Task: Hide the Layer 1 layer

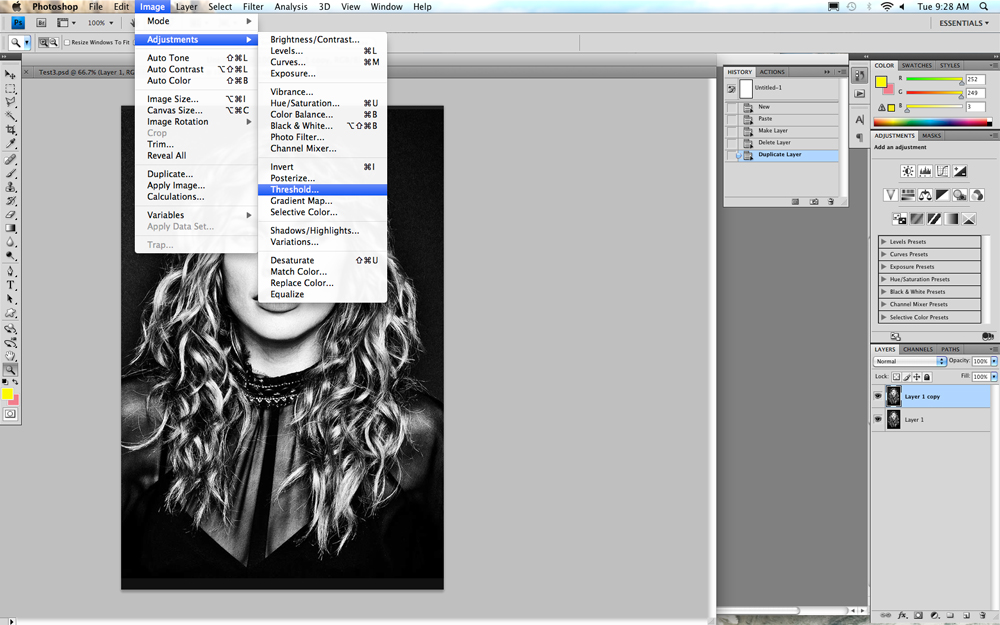Action: coord(878,419)
